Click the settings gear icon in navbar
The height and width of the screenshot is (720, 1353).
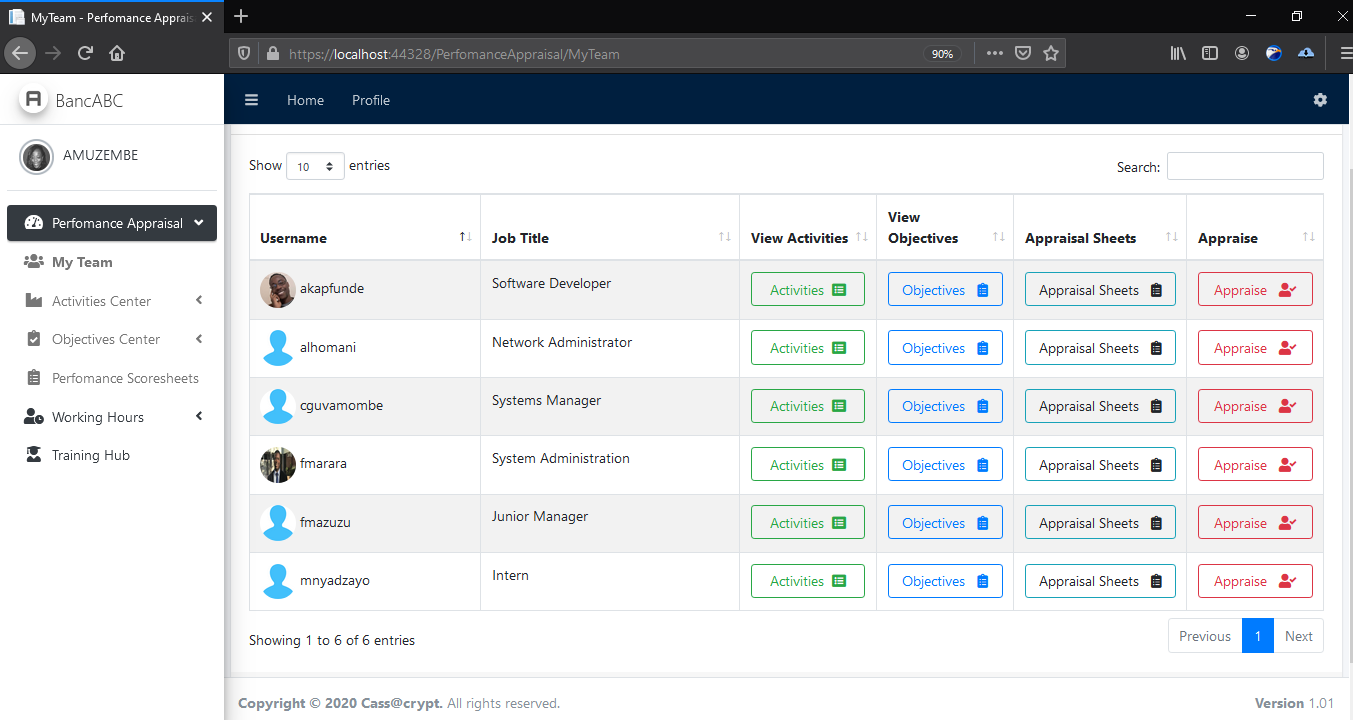1320,100
